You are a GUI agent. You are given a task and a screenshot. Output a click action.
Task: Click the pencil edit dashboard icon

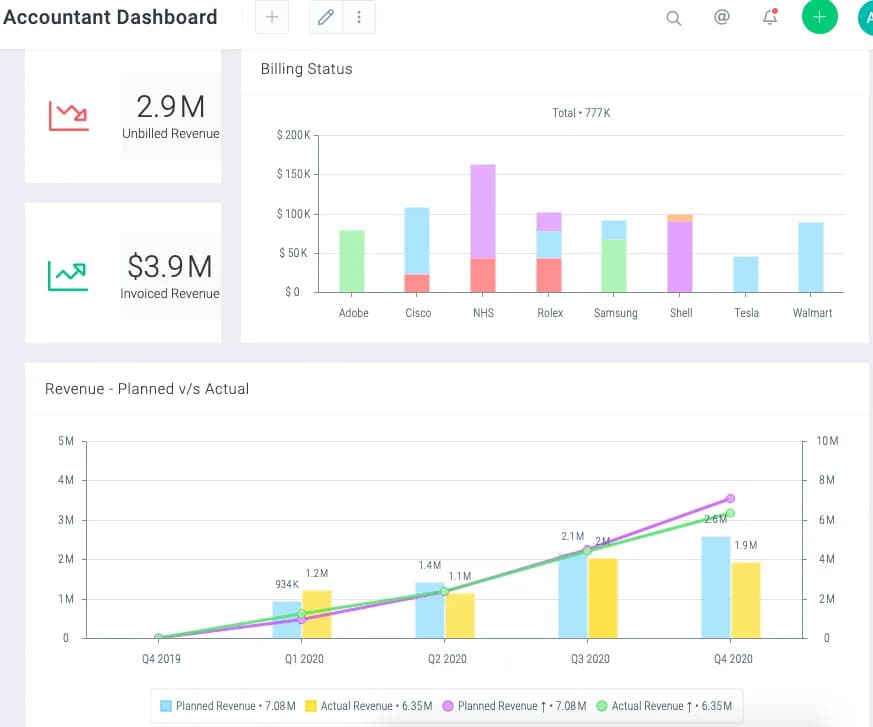click(x=326, y=17)
